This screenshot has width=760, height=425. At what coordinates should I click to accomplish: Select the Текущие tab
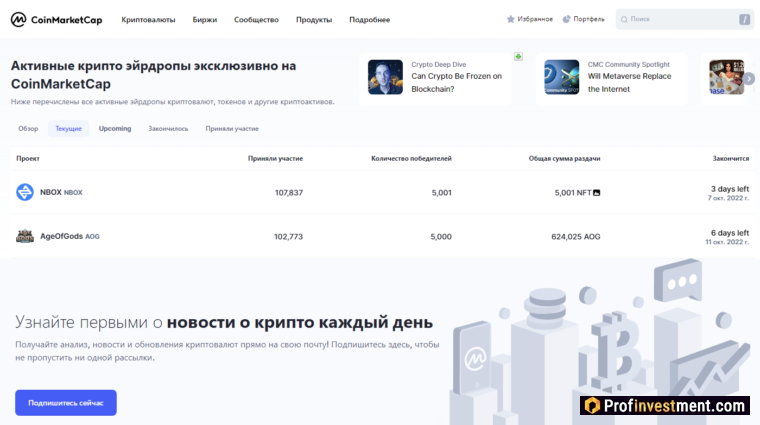[68, 128]
